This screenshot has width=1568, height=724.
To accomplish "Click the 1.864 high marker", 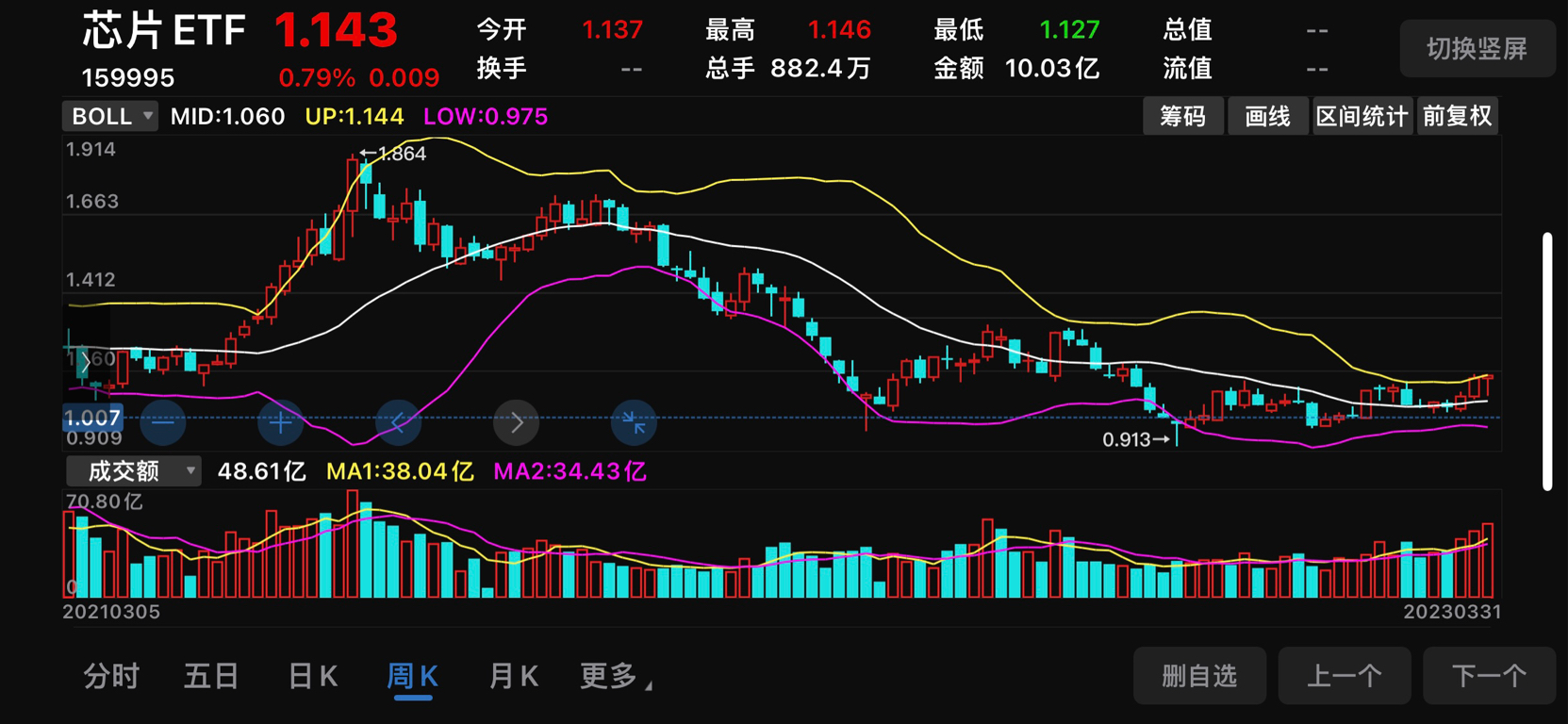I will (393, 154).
